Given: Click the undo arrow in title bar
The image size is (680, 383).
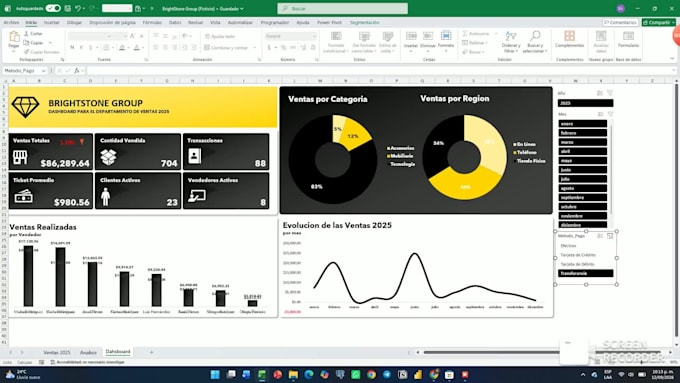Looking at the screenshot, I should [x=78, y=8].
